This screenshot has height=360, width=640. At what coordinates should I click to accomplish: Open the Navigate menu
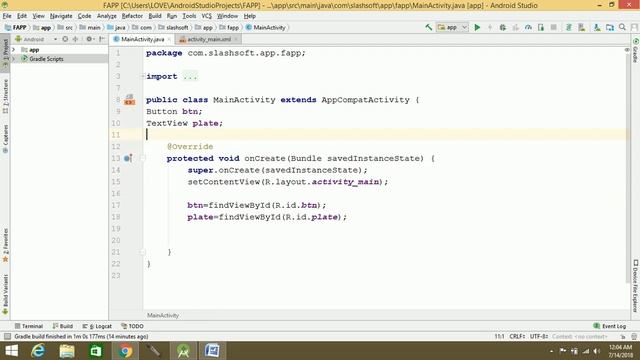61,16
